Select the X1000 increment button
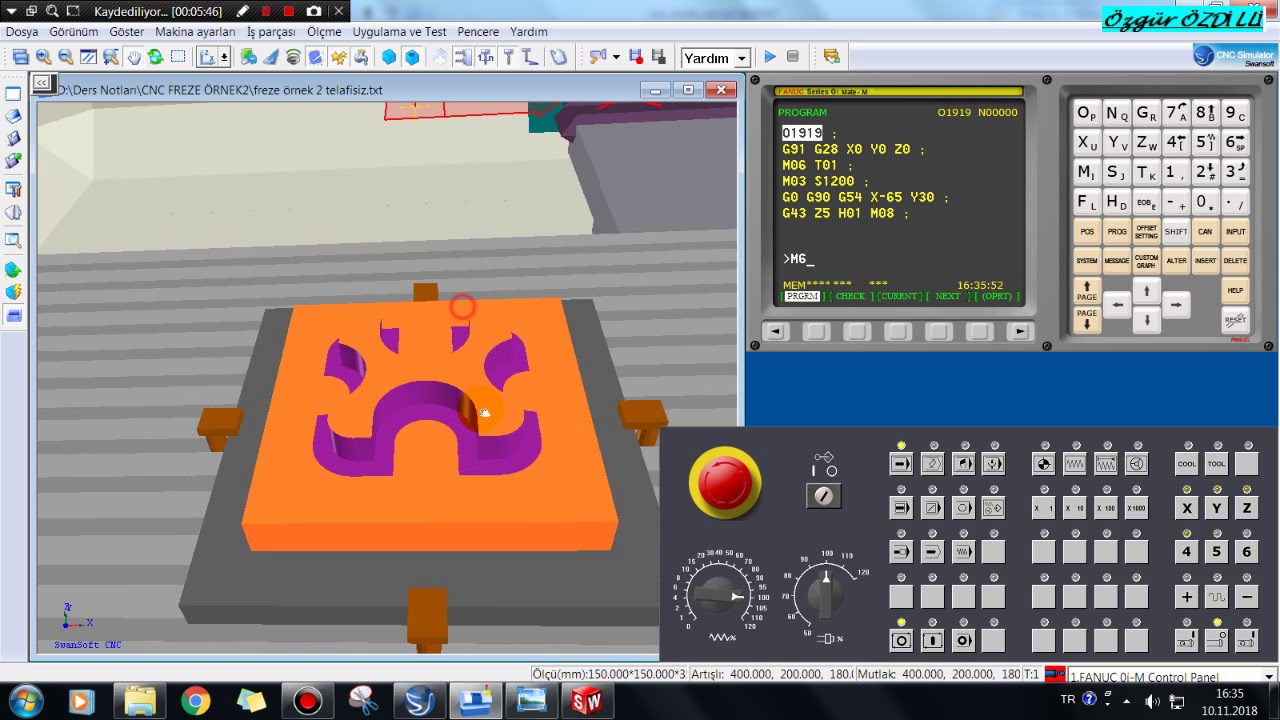The image size is (1280, 720). pos(1136,508)
